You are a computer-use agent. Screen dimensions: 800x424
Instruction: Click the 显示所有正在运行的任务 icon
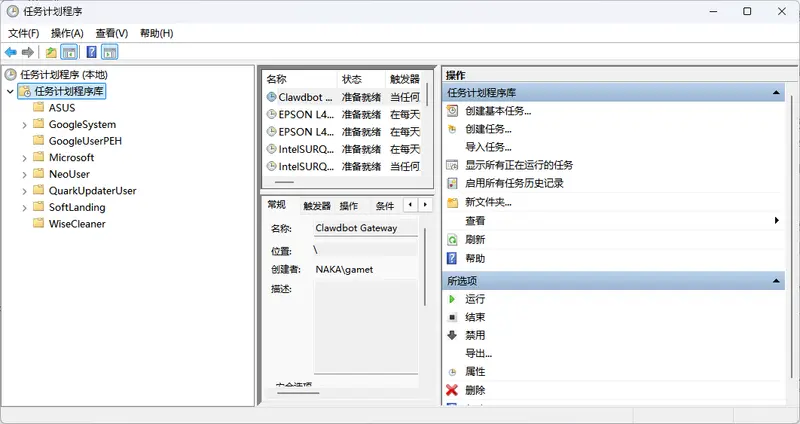pyautogui.click(x=452, y=165)
